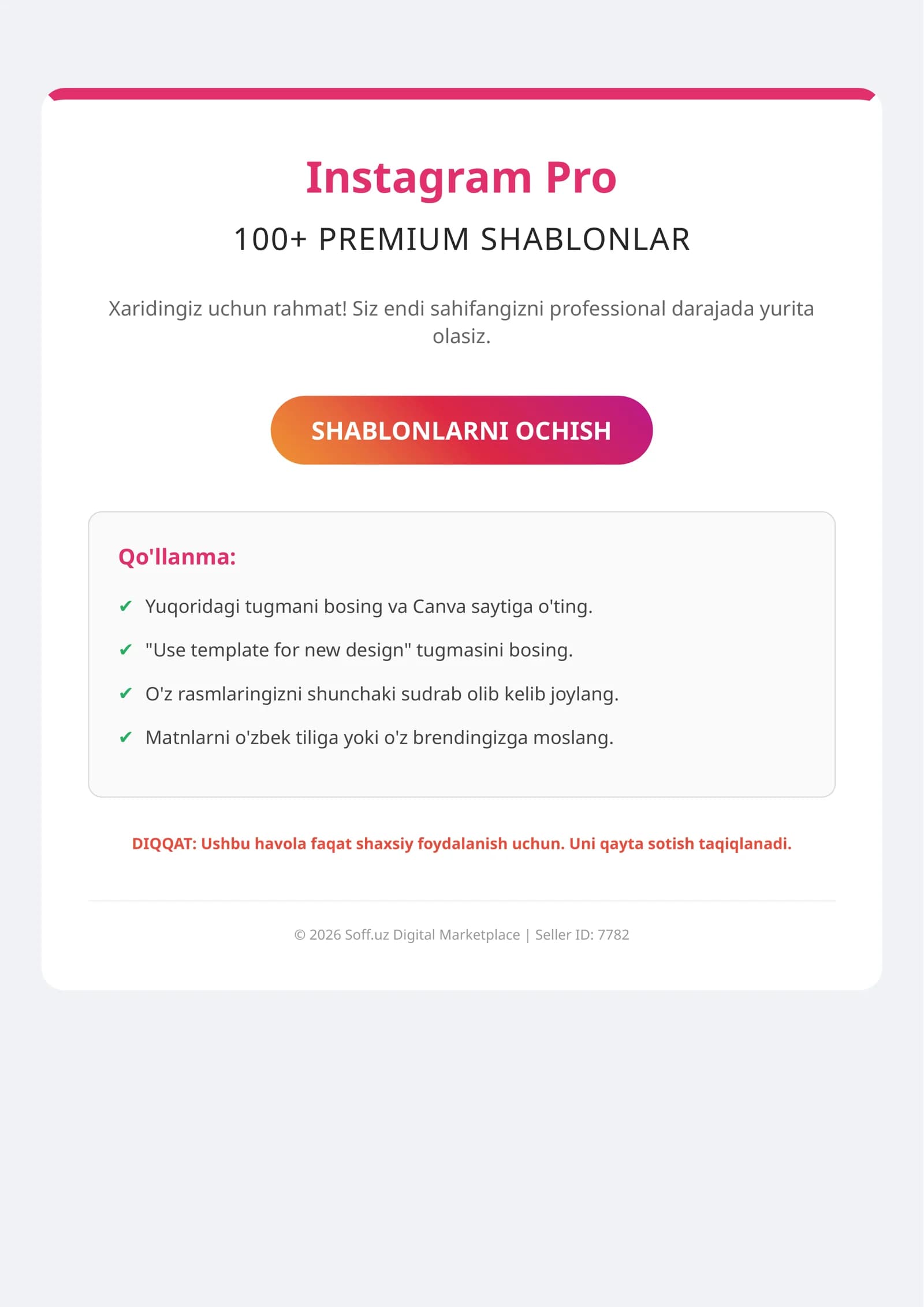The width and height of the screenshot is (924, 1307).
Task: Open templates via SHABLONLARNI OCHISH button
Action: (461, 430)
